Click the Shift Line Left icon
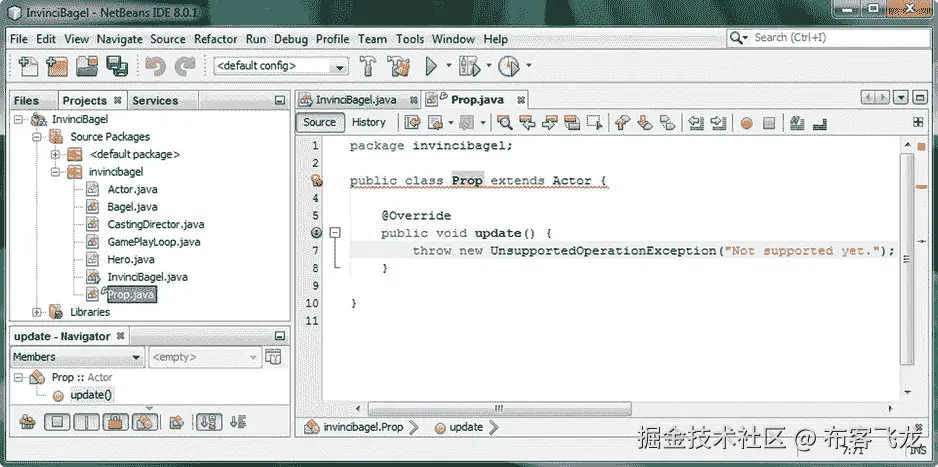 coord(695,123)
